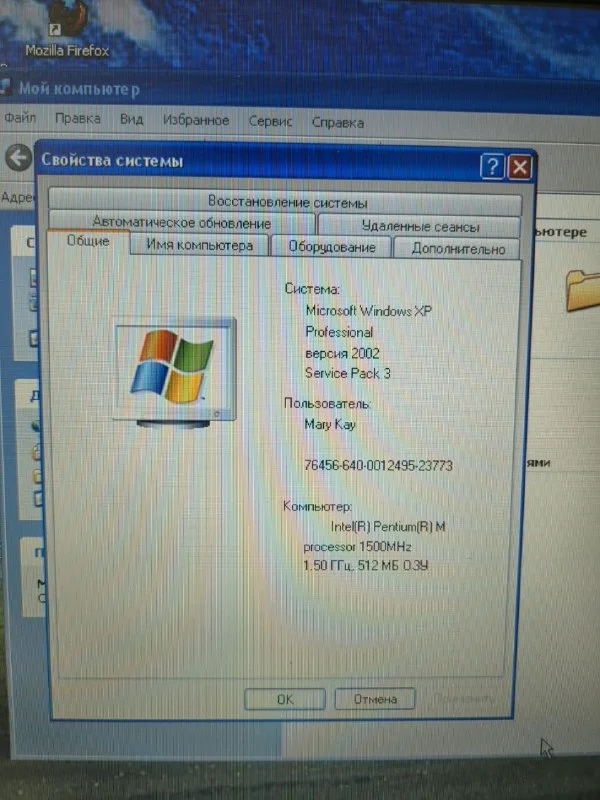Click the Service Pack 3 text
The image size is (600, 800).
[347, 373]
